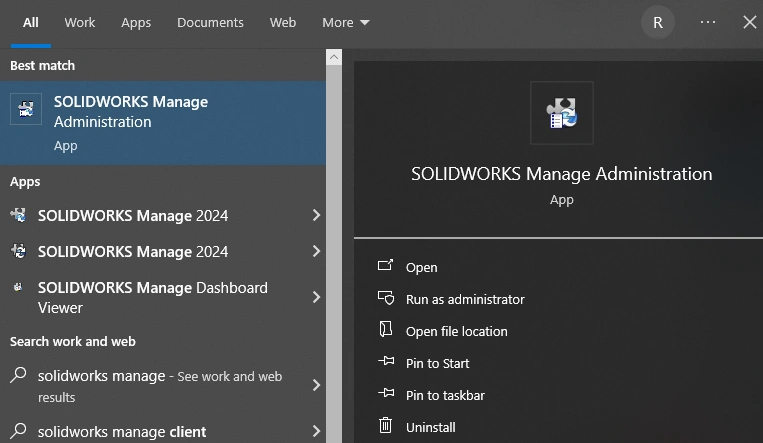Image resolution: width=763 pixels, height=443 pixels.
Task: Click the Open action icon
Action: coord(385,265)
